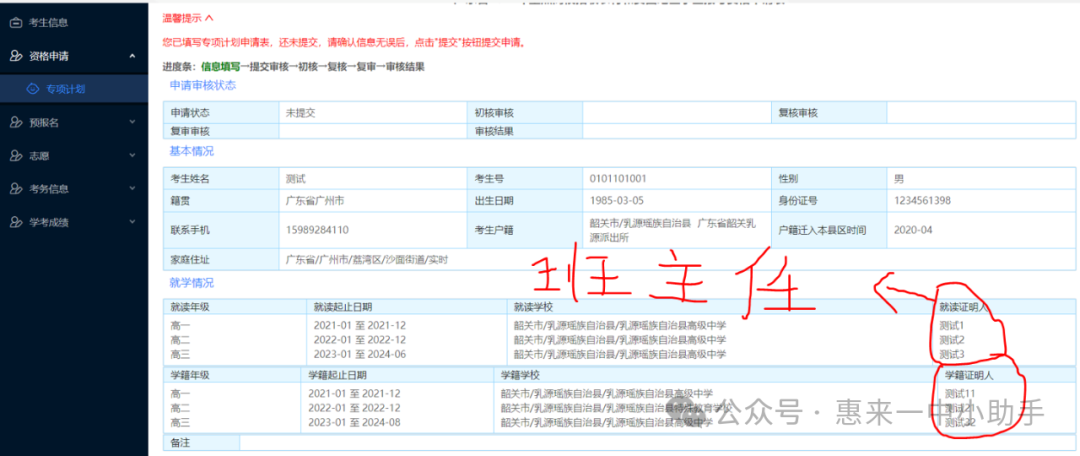Click the 复审审核 label cell
This screenshot has height=456, width=1080.
point(221,131)
